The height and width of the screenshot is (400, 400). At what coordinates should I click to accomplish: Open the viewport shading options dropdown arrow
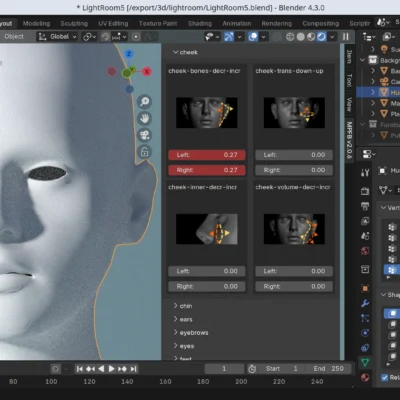point(332,37)
